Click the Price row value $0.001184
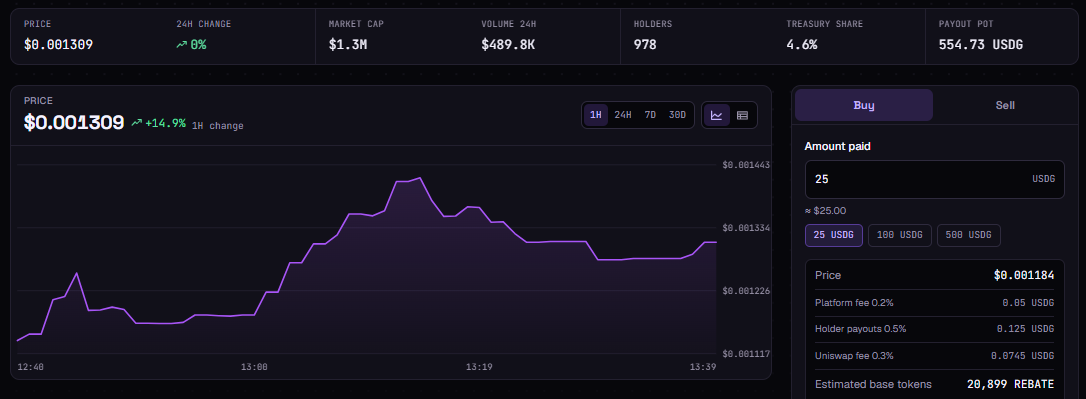 [1024, 276]
